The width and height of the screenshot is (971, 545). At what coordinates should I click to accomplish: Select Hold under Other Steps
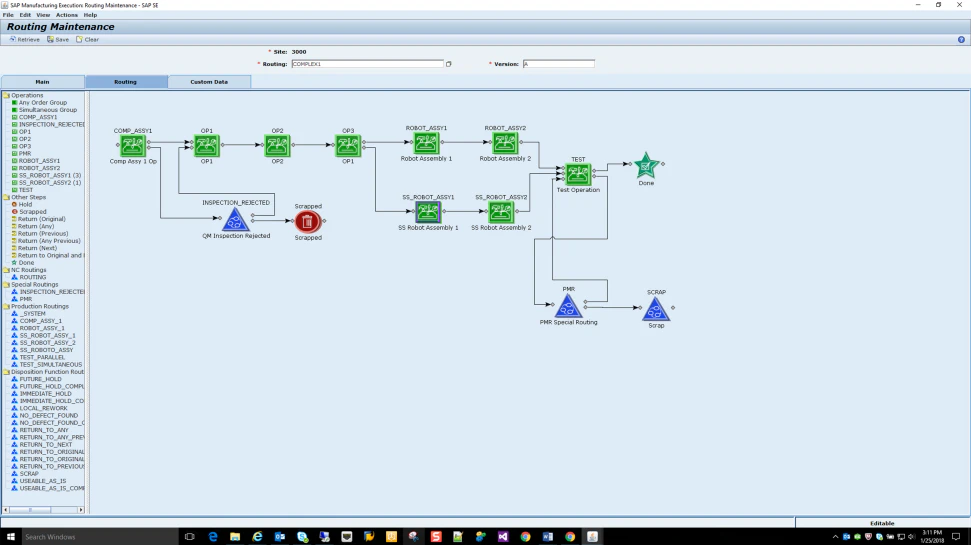pyautogui.click(x=25, y=204)
